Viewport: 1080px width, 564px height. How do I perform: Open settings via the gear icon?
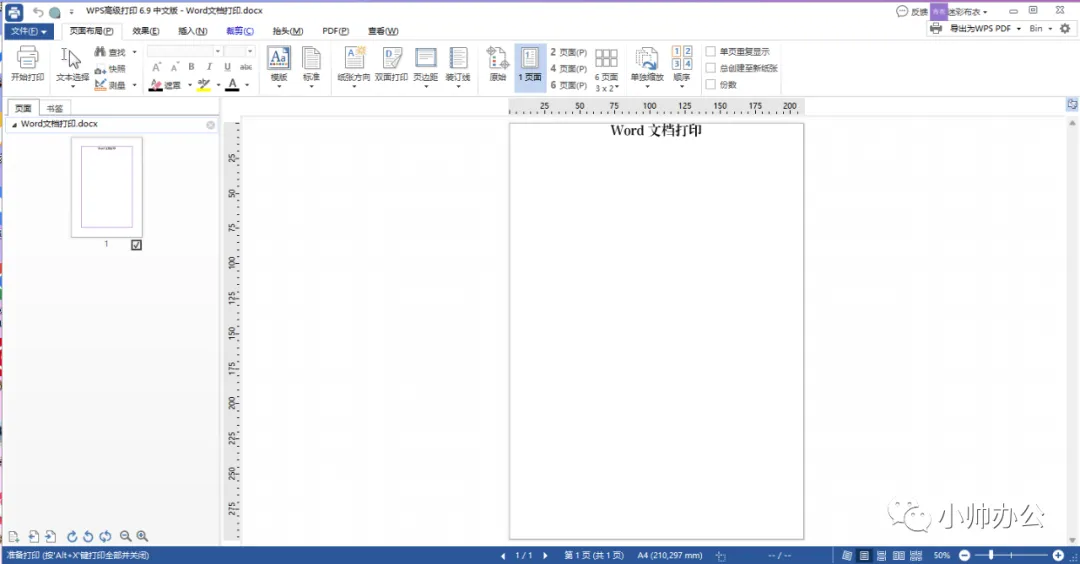point(1065,28)
